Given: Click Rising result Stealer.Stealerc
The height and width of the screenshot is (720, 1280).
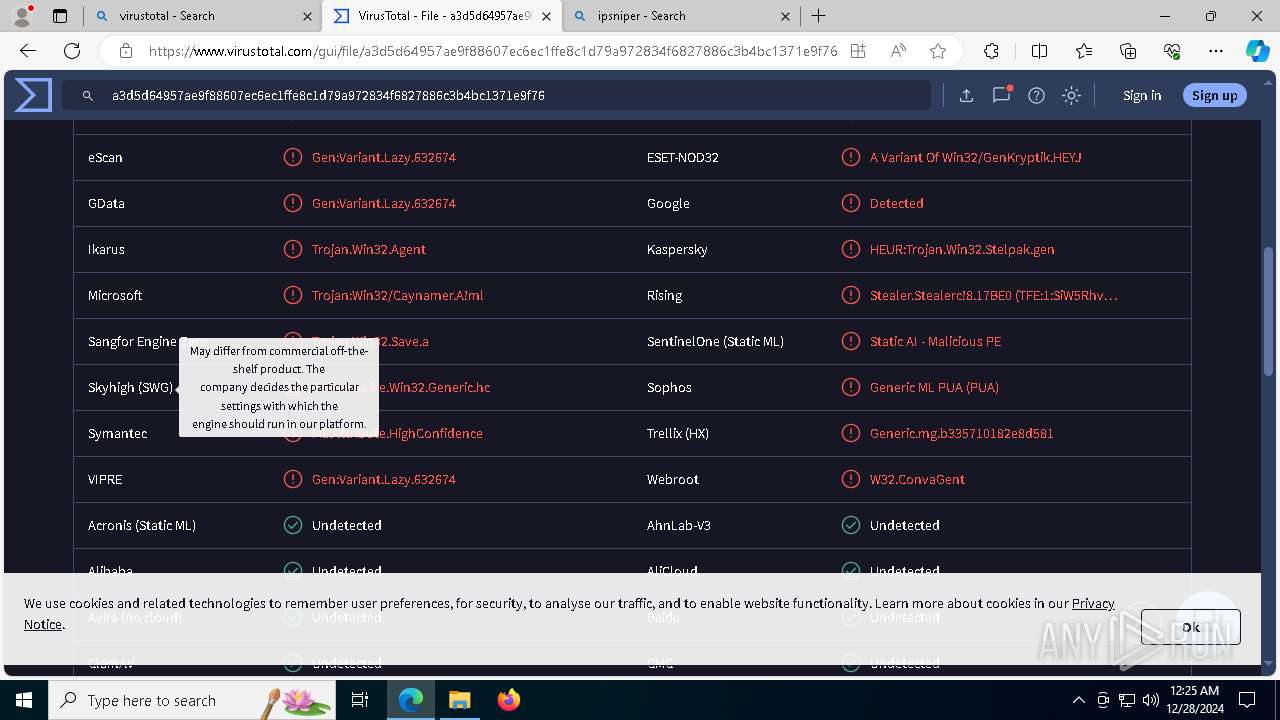Looking at the screenshot, I should click(x=994, y=295).
